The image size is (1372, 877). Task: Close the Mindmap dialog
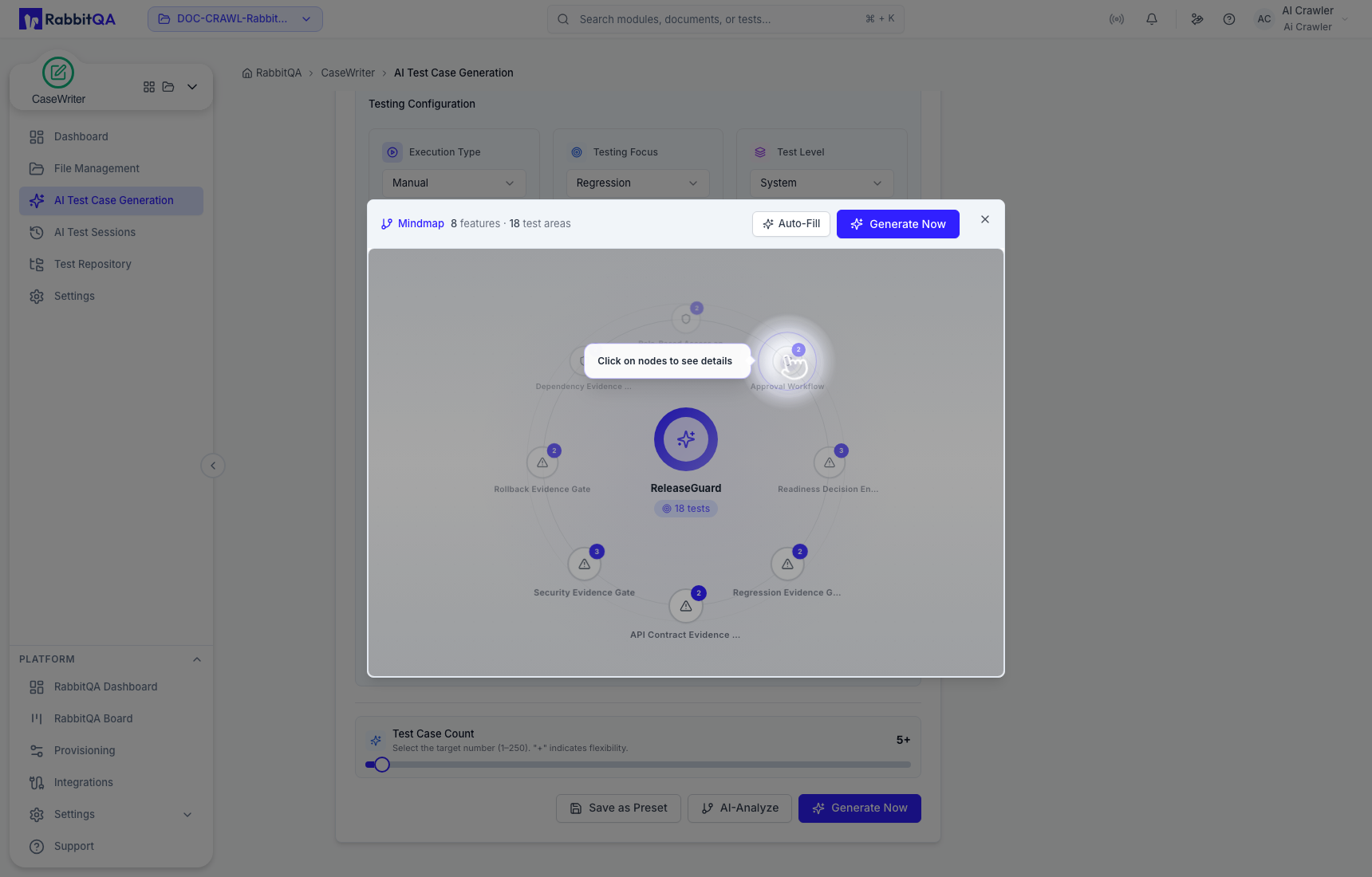click(985, 219)
